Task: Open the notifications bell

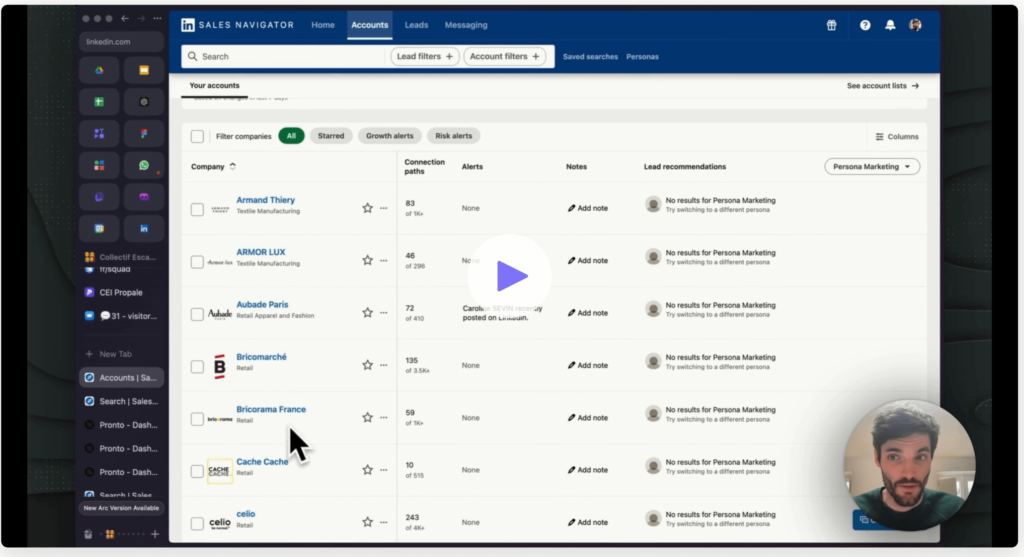Action: point(890,25)
